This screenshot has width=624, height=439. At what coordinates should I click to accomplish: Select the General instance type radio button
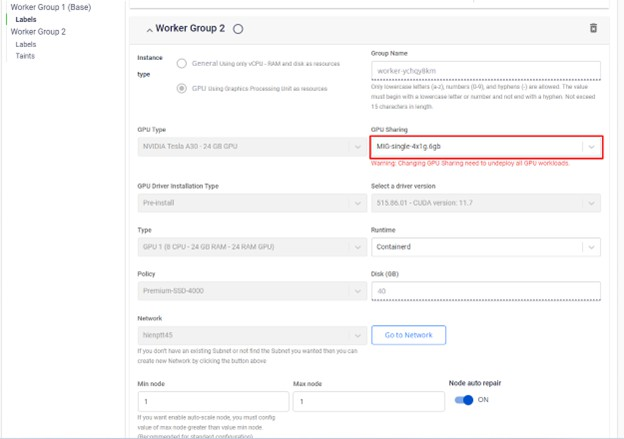(181, 64)
